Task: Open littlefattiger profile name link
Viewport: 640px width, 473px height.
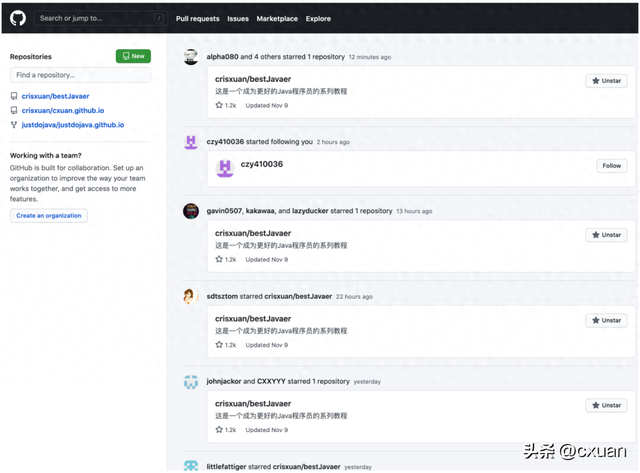Action: click(227, 466)
